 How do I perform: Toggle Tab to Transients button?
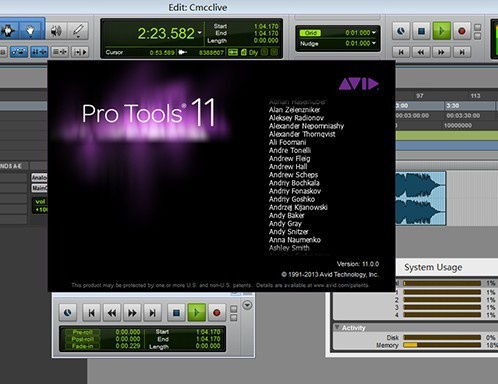coord(19,52)
